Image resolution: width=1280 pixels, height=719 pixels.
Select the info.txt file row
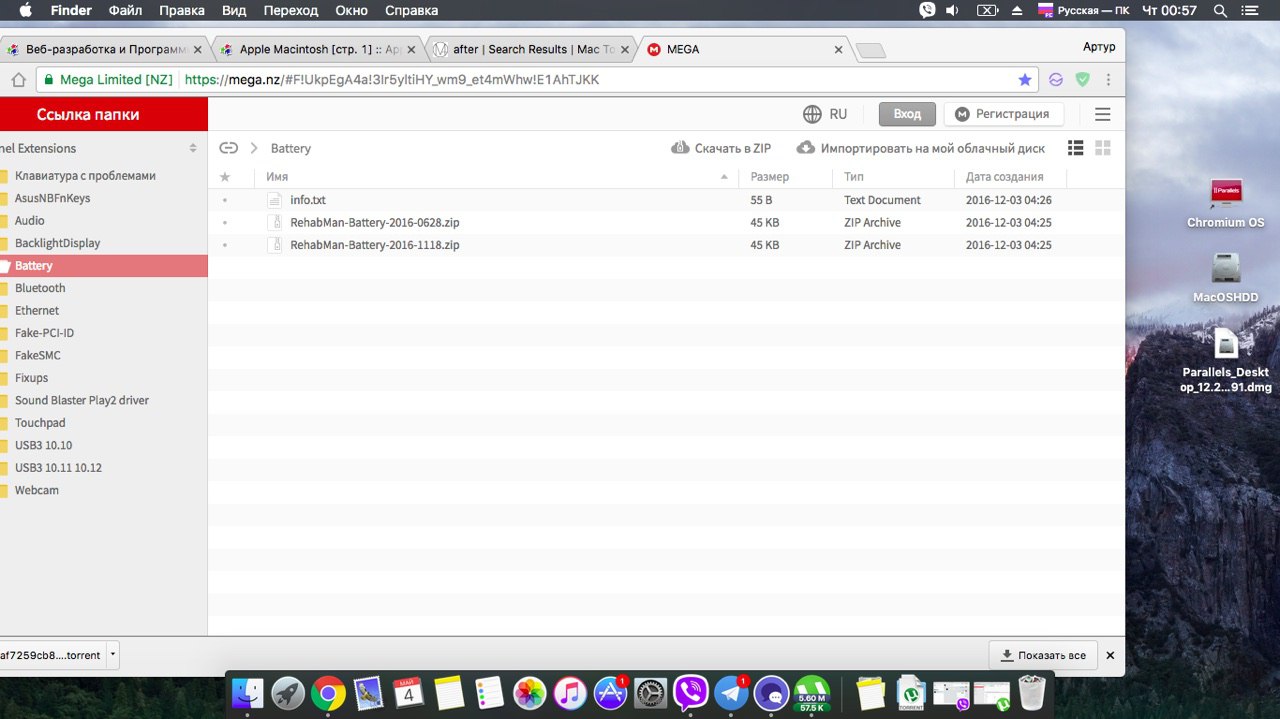coord(666,200)
